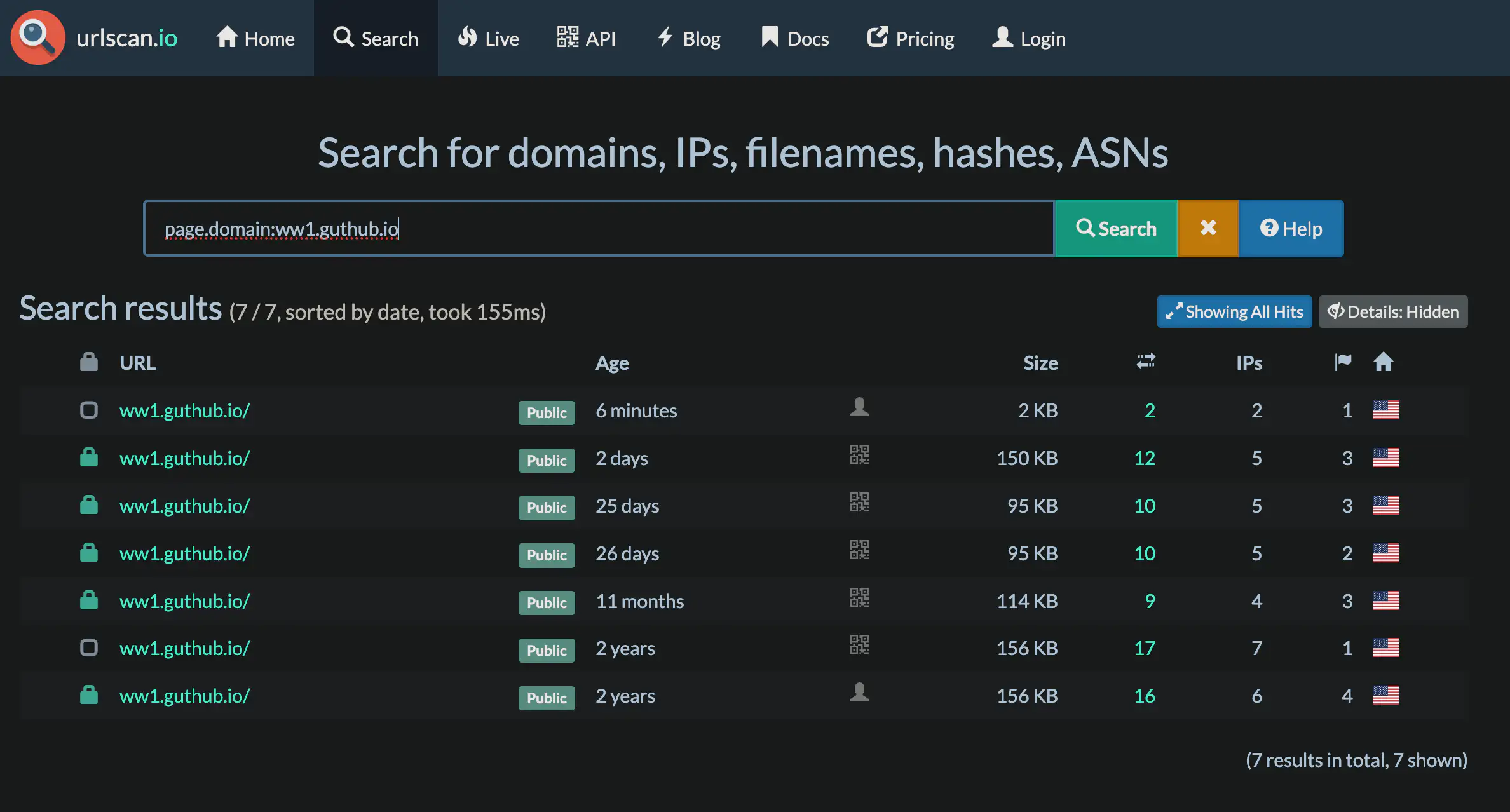Click the urlscan.io magnifier logo
Viewport: 1510px width, 812px height.
tap(37, 37)
